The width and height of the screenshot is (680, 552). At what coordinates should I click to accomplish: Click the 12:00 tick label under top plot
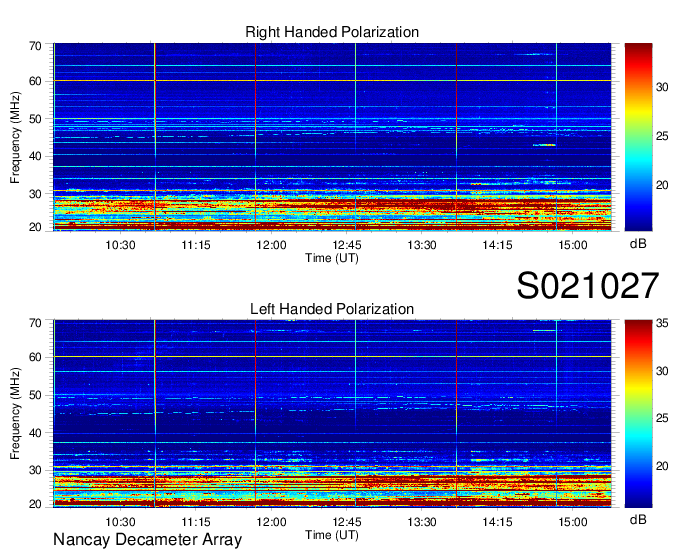(x=271, y=245)
